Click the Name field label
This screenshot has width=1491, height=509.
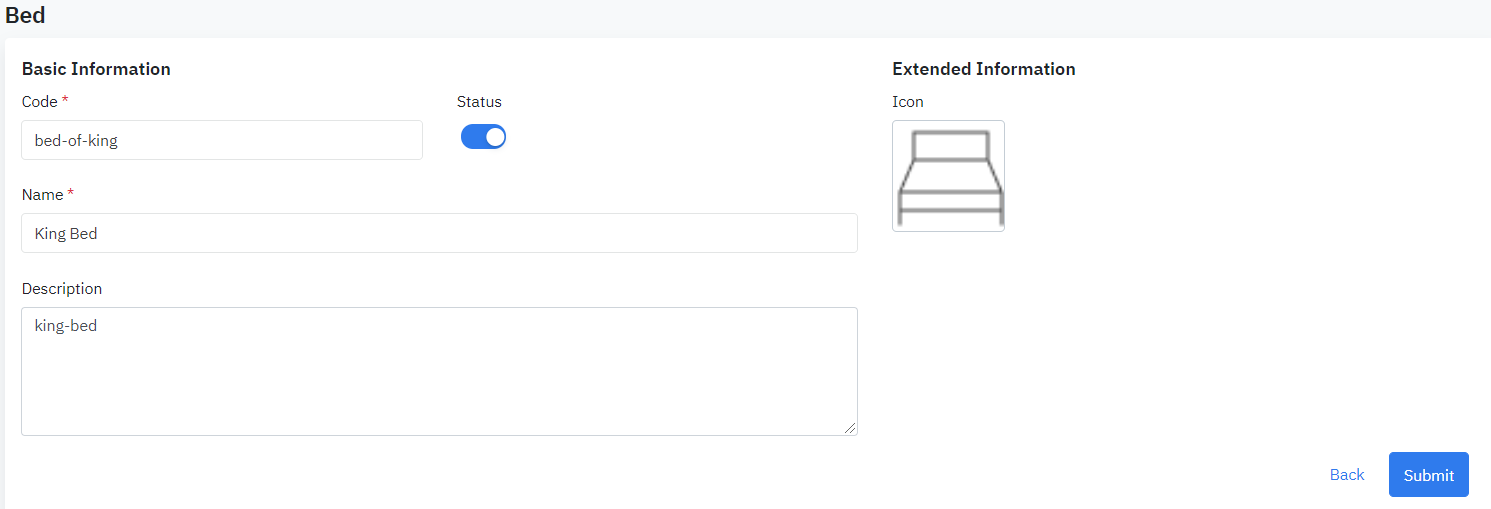(x=42, y=195)
